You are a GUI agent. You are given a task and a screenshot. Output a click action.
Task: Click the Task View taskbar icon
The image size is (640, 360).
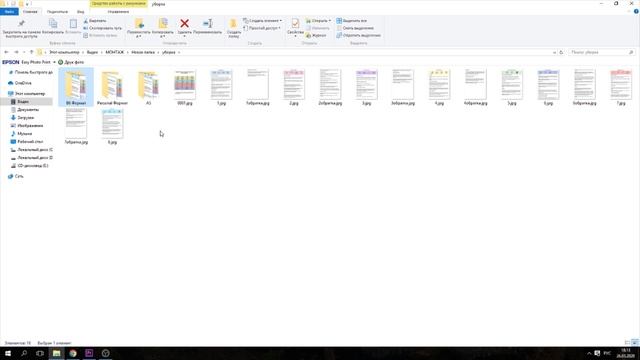point(40,353)
